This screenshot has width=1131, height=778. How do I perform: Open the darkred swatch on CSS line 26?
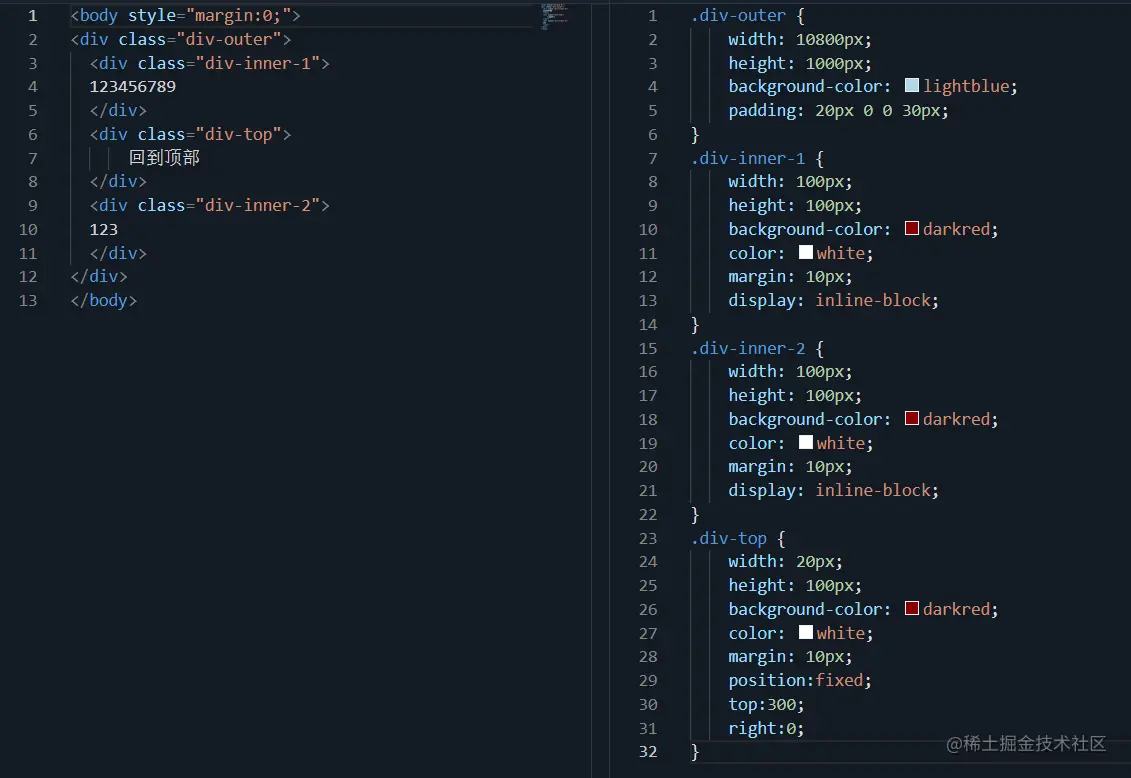912,609
